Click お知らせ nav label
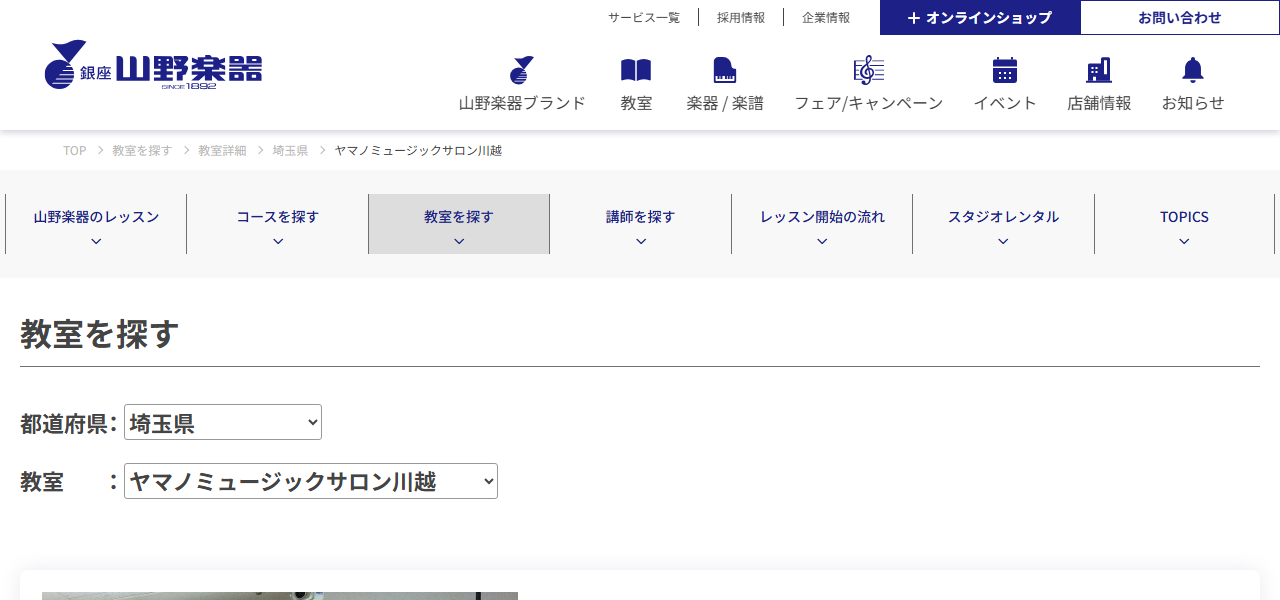 point(1193,103)
